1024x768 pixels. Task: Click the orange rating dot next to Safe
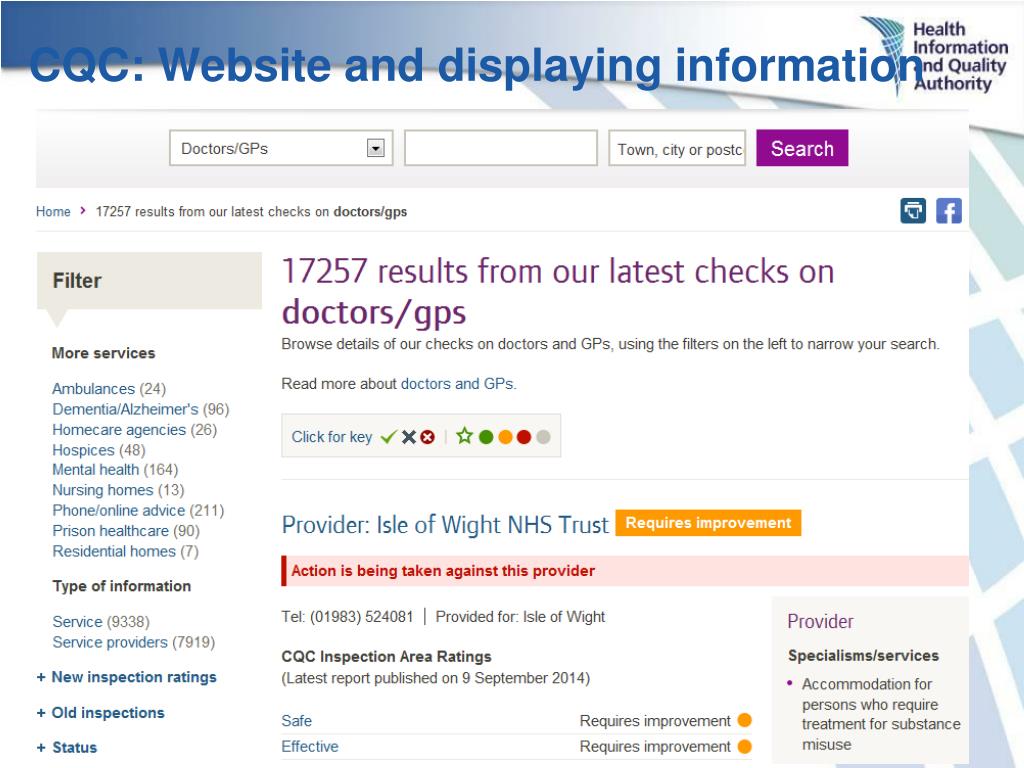744,720
